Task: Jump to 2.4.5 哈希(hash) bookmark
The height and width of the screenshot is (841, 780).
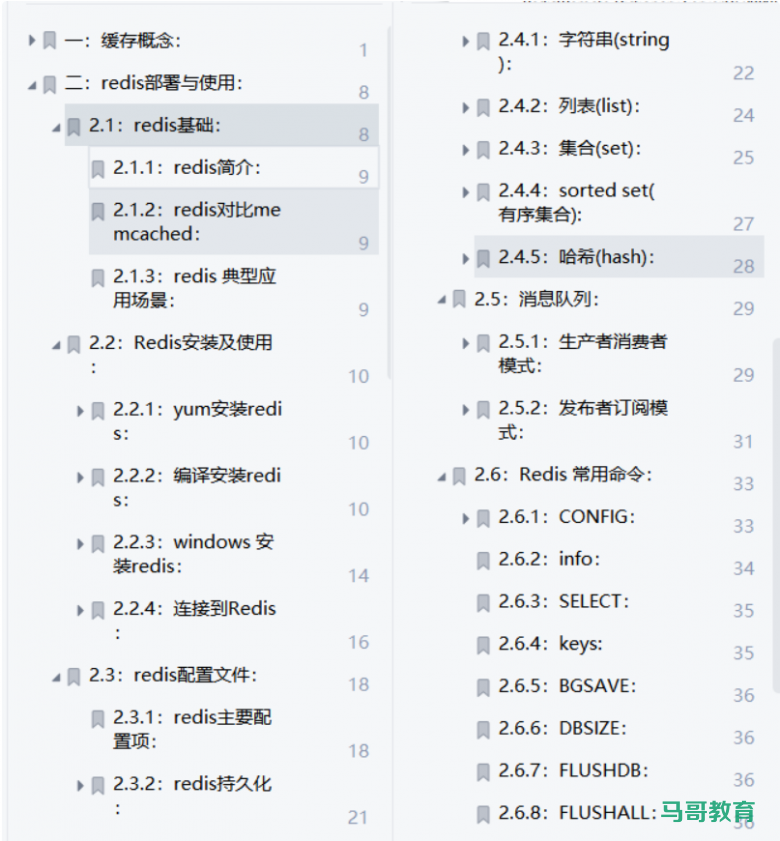Action: (x=576, y=257)
